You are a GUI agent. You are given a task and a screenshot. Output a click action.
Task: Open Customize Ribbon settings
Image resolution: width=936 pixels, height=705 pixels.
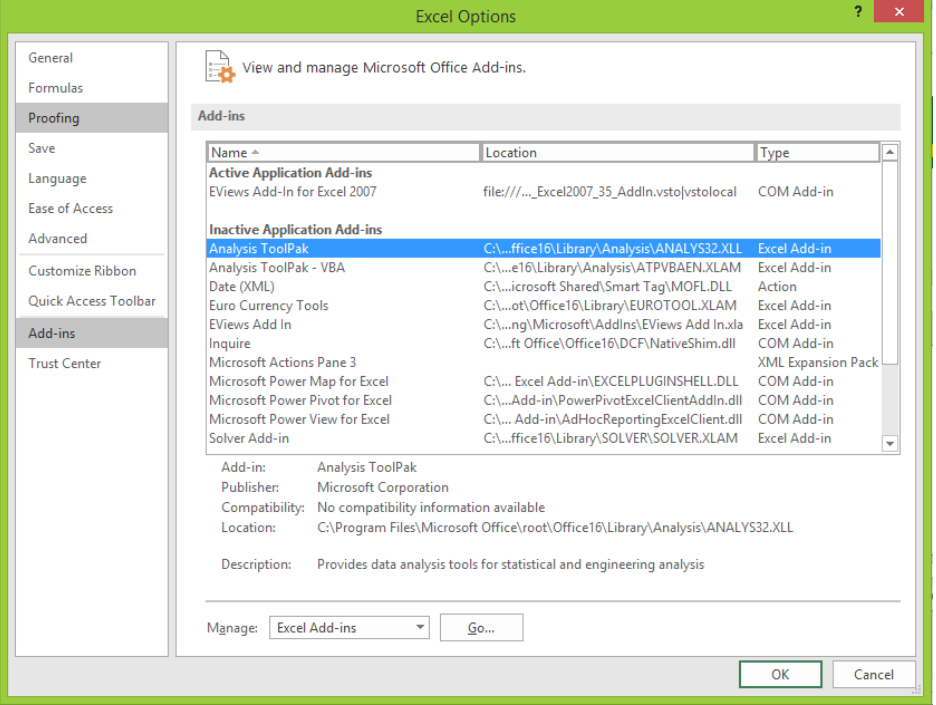pyautogui.click(x=91, y=271)
